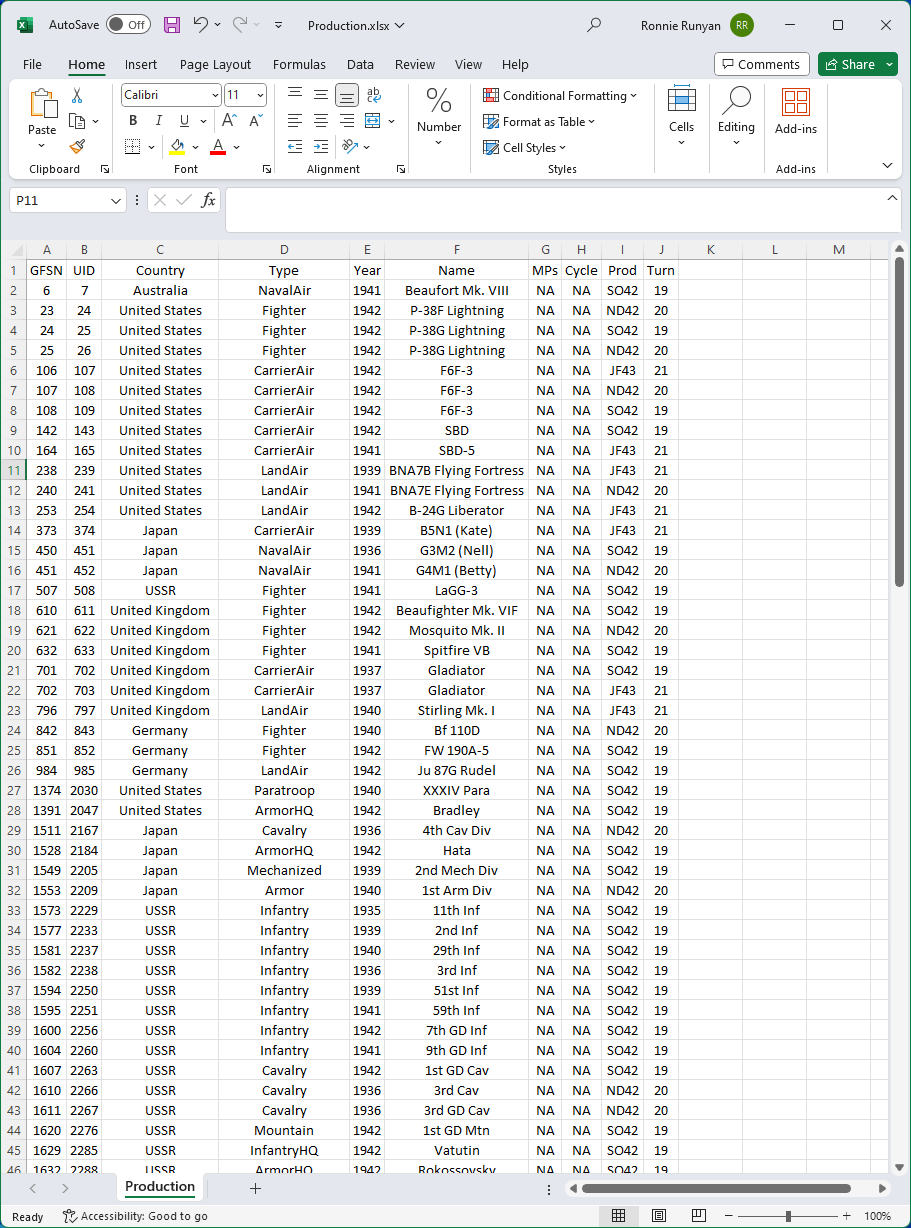Toggle Bold formatting

(x=133, y=120)
